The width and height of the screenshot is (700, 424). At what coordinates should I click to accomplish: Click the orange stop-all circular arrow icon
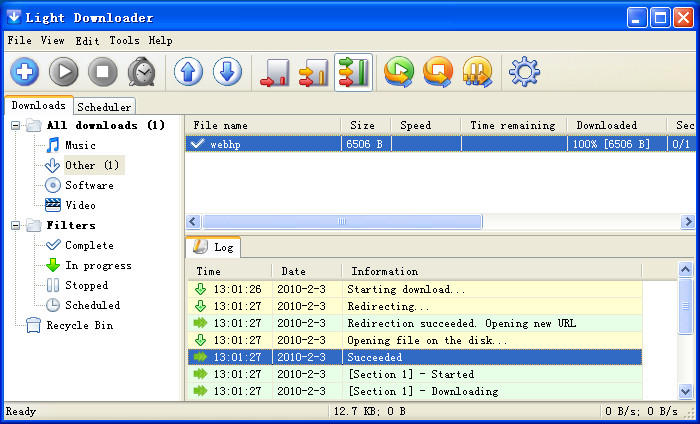tap(438, 71)
